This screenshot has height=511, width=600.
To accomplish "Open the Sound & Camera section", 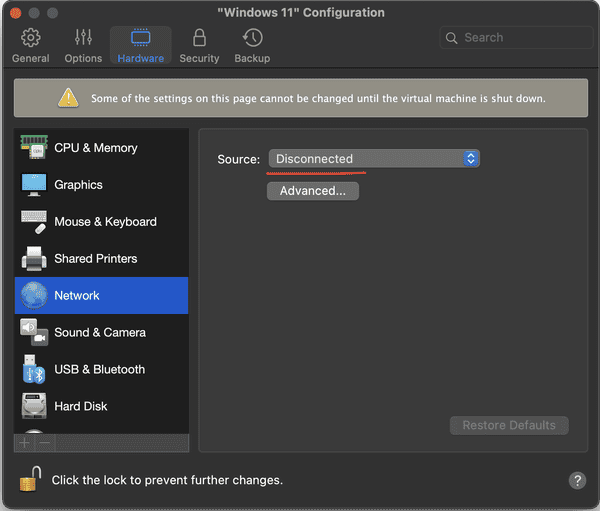I will pos(101,333).
